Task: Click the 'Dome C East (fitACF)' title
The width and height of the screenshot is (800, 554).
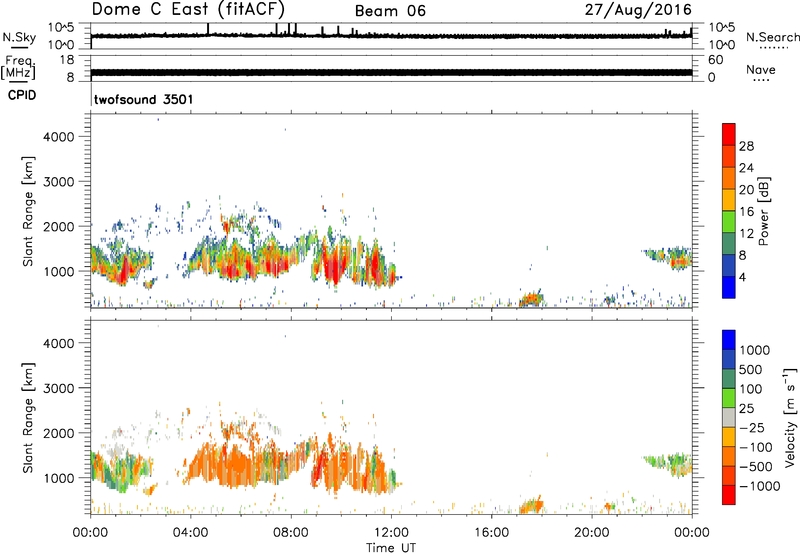Action: click(x=188, y=10)
